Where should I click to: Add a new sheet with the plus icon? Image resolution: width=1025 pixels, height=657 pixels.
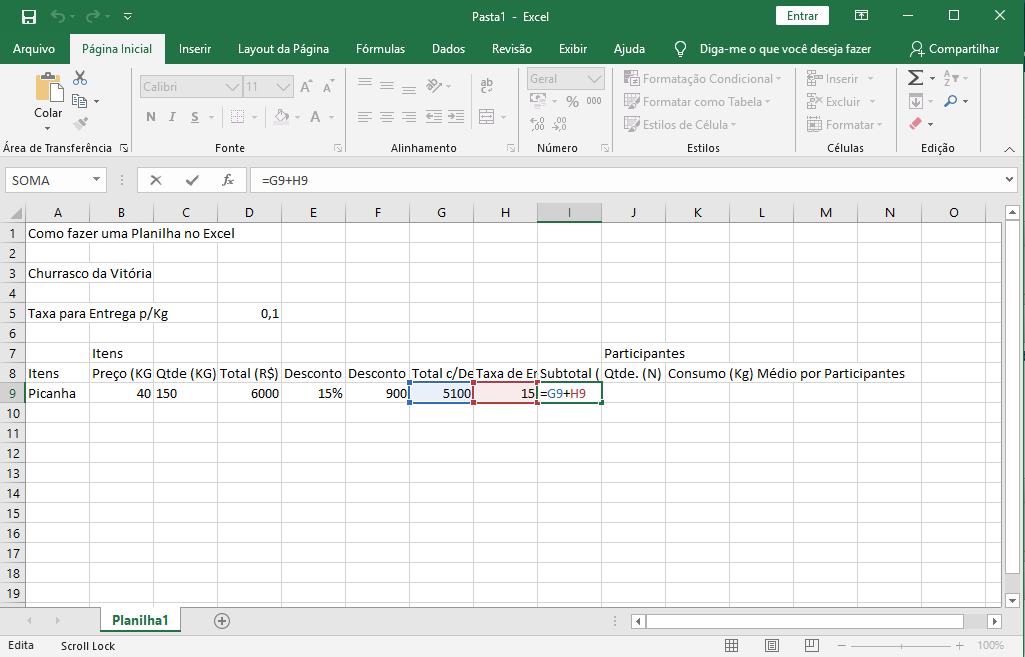222,621
